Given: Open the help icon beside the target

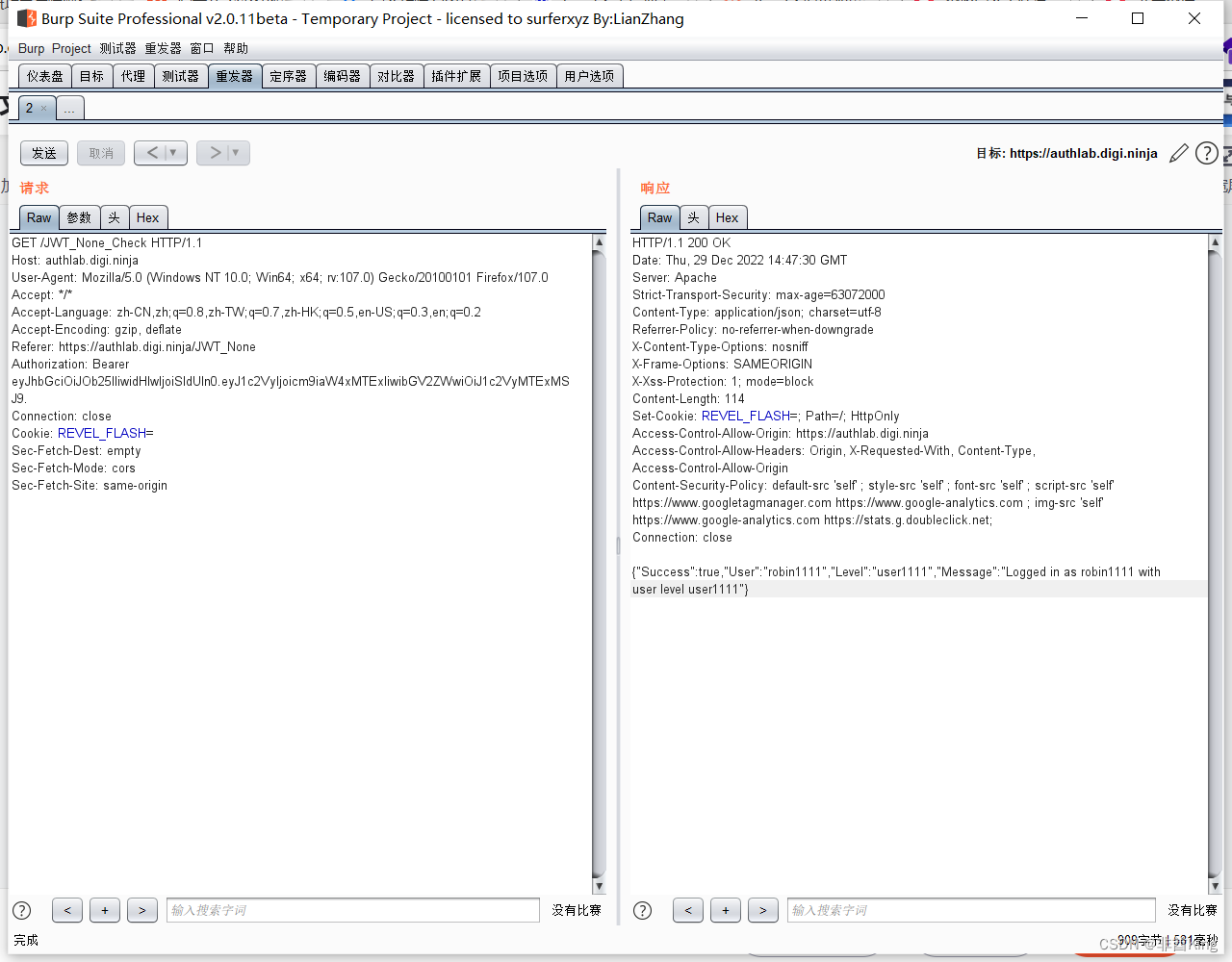Looking at the screenshot, I should [x=1207, y=153].
